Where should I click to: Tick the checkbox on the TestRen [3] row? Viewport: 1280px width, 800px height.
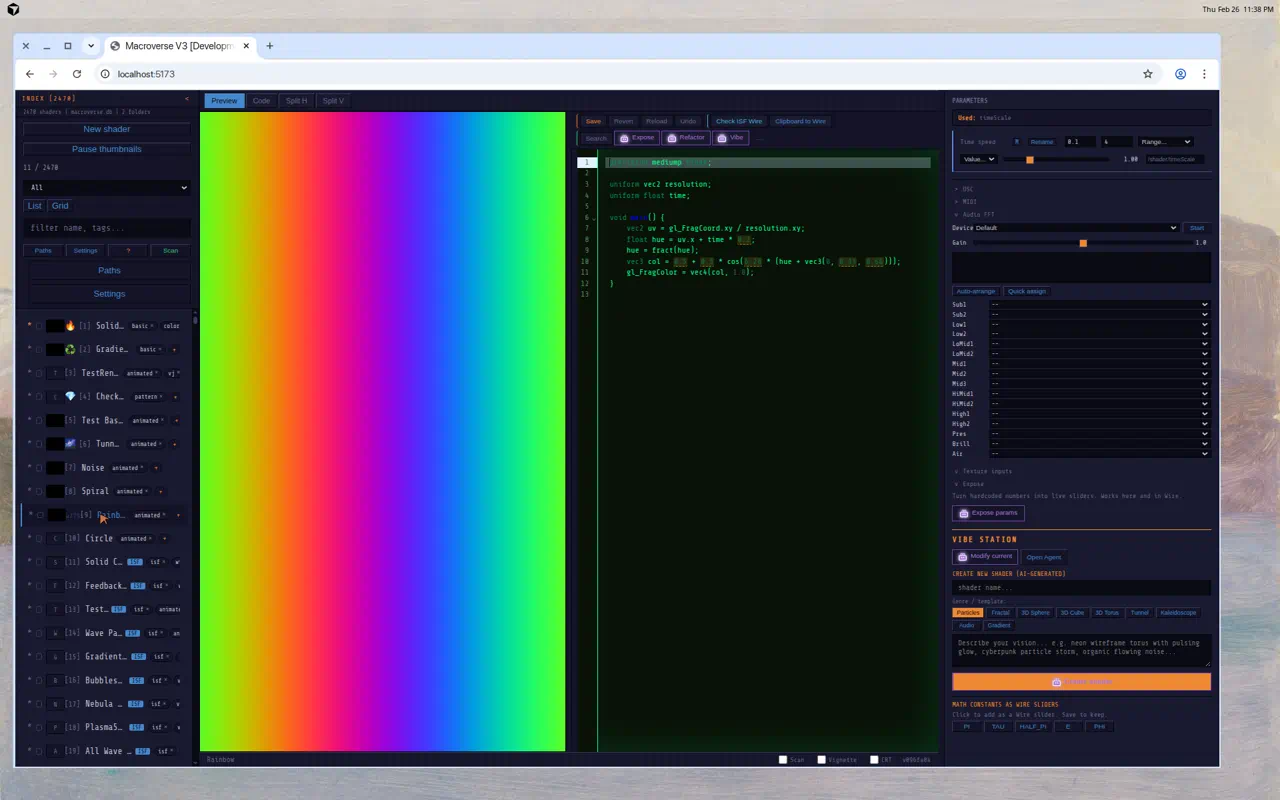click(x=39, y=373)
